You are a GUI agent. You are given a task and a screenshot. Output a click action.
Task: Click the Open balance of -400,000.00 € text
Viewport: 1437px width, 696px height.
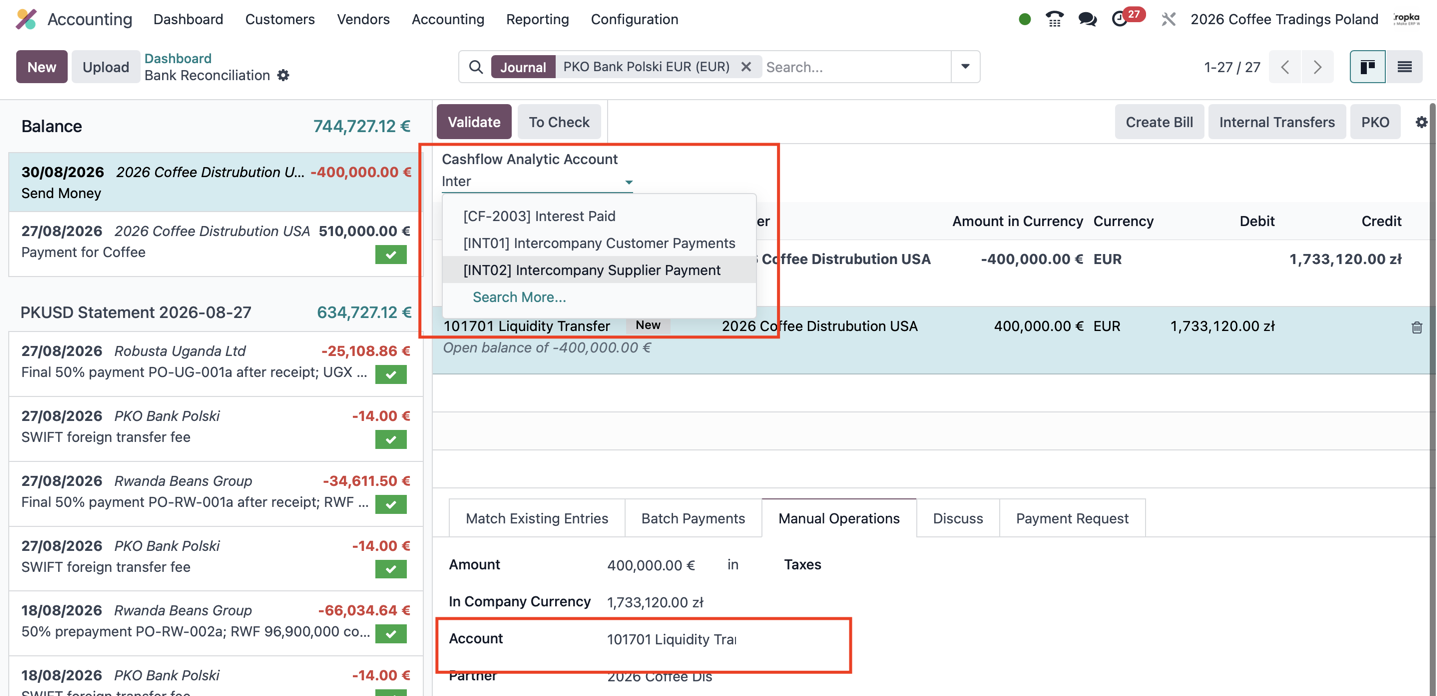(547, 348)
